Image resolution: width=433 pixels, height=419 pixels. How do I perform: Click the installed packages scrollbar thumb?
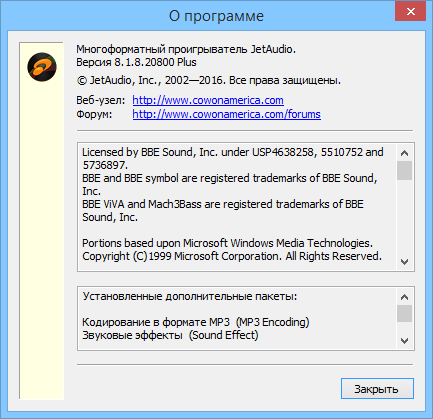tap(404, 314)
